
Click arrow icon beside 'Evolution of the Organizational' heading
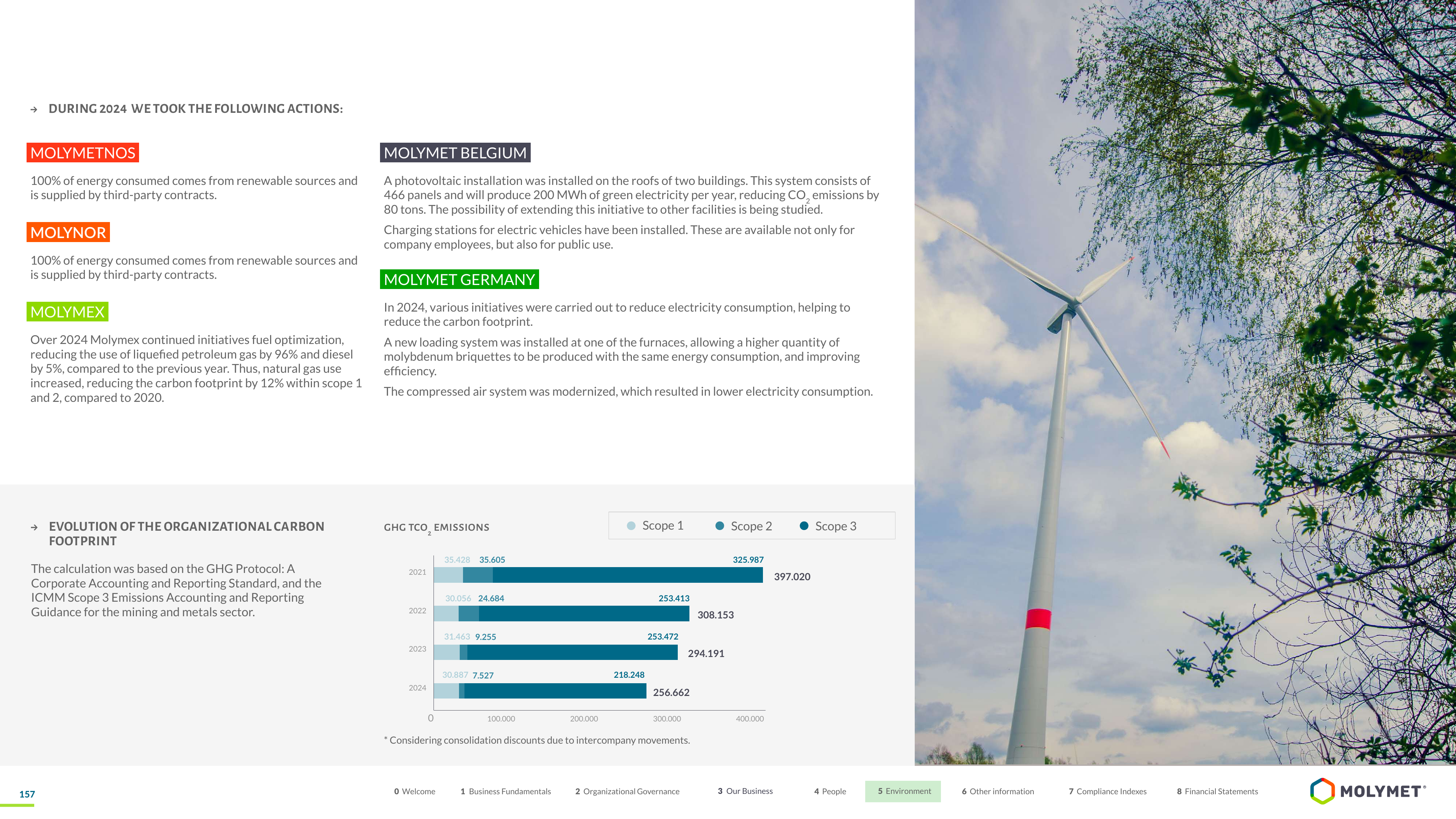[34, 527]
